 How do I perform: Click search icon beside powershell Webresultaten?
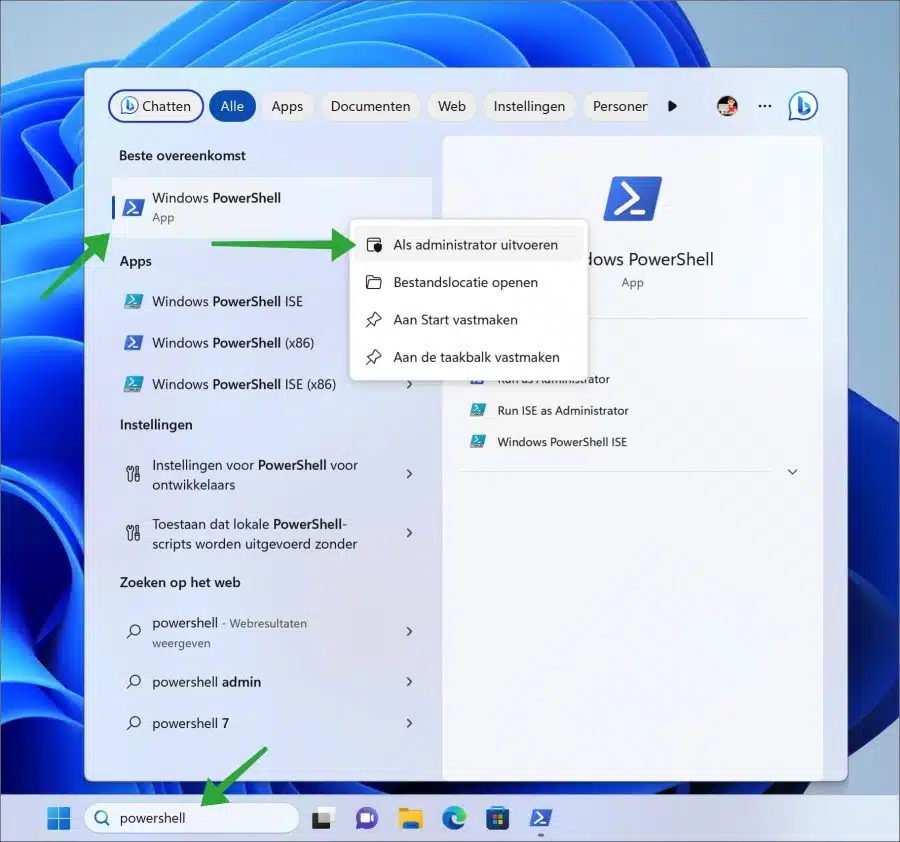[134, 631]
